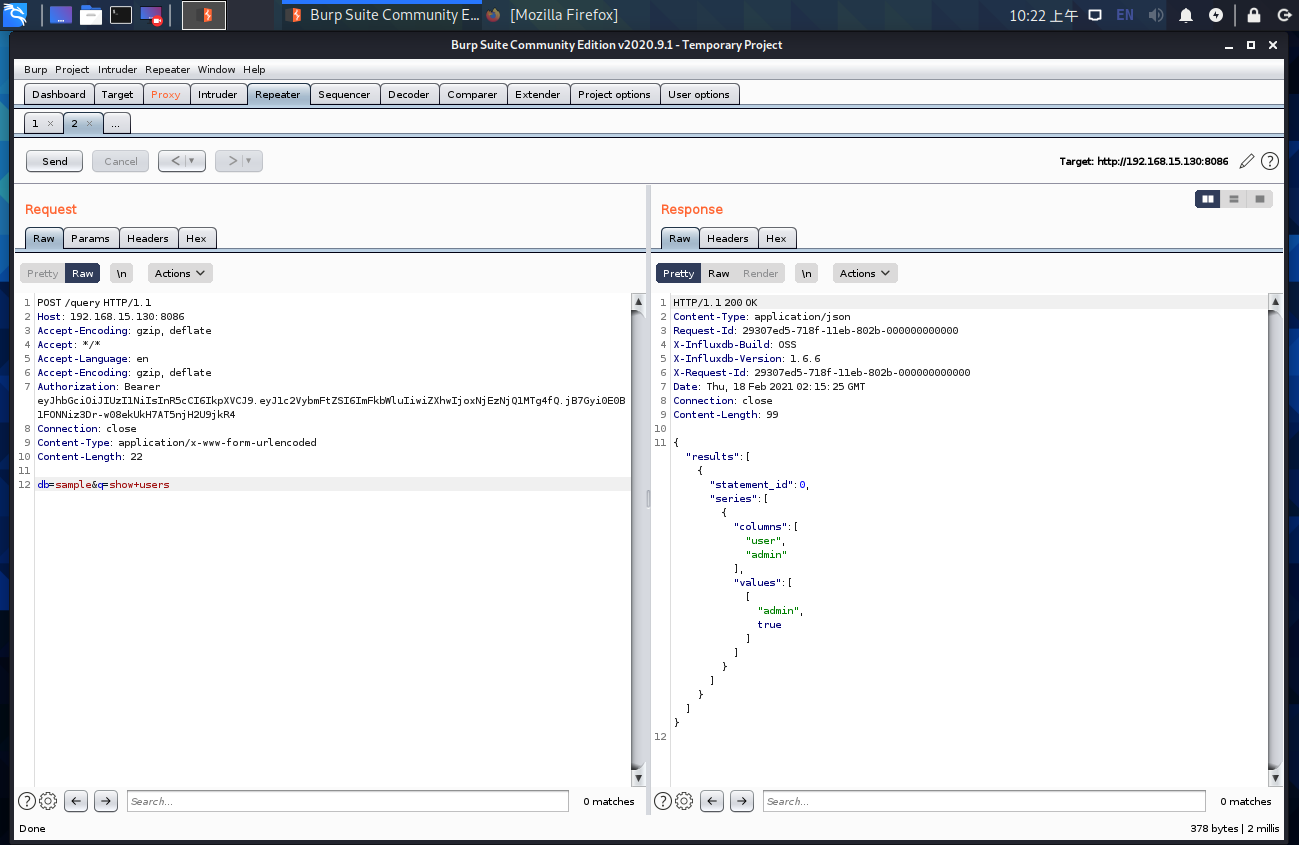This screenshot has width=1299, height=845.
Task: Select the horizontal split layout for Response
Action: [x=1234, y=198]
